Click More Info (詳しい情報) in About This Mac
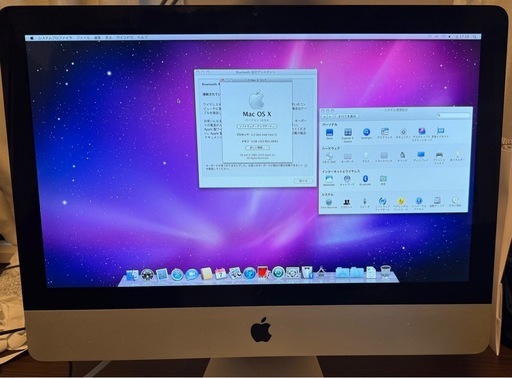 tap(257, 147)
